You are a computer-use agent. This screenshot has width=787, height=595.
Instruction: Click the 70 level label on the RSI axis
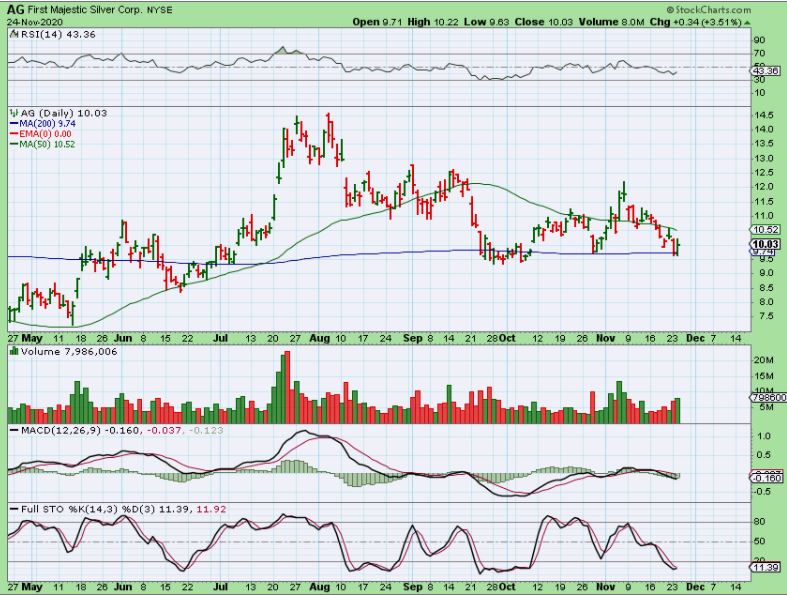759,53
